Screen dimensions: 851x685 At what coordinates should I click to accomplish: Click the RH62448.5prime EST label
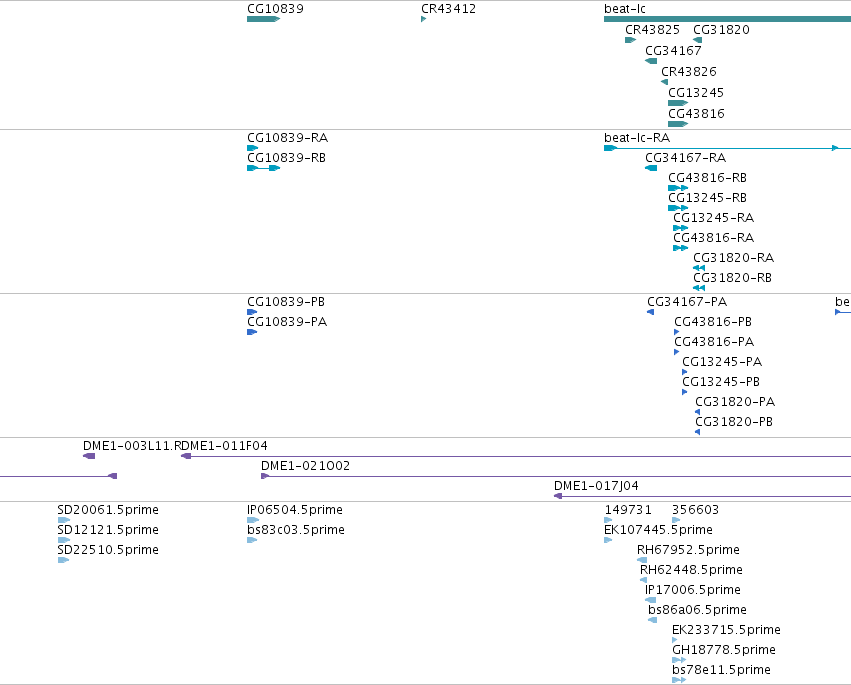point(691,570)
